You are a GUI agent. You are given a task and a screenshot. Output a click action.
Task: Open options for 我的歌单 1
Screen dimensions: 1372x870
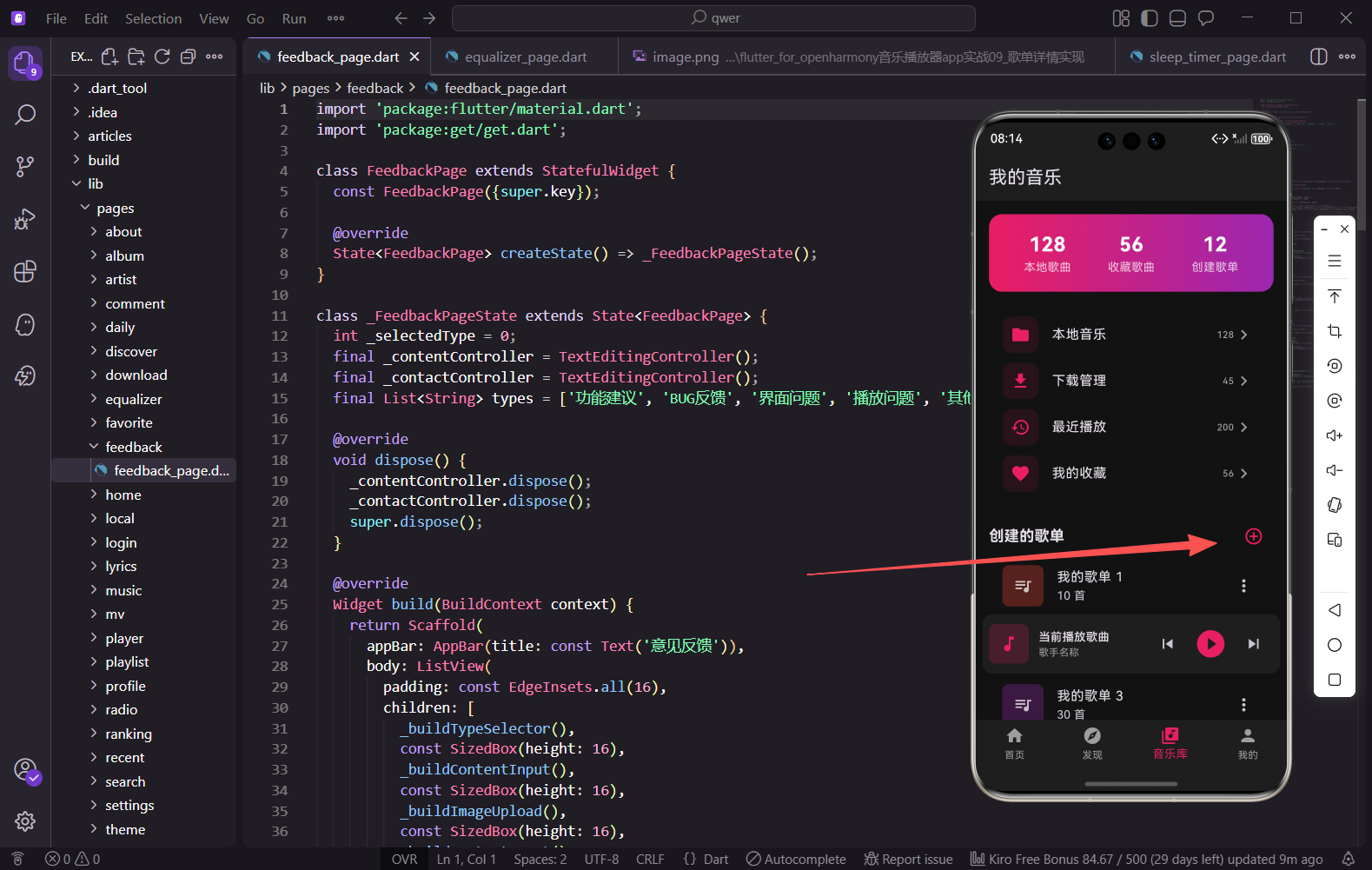(x=1244, y=586)
